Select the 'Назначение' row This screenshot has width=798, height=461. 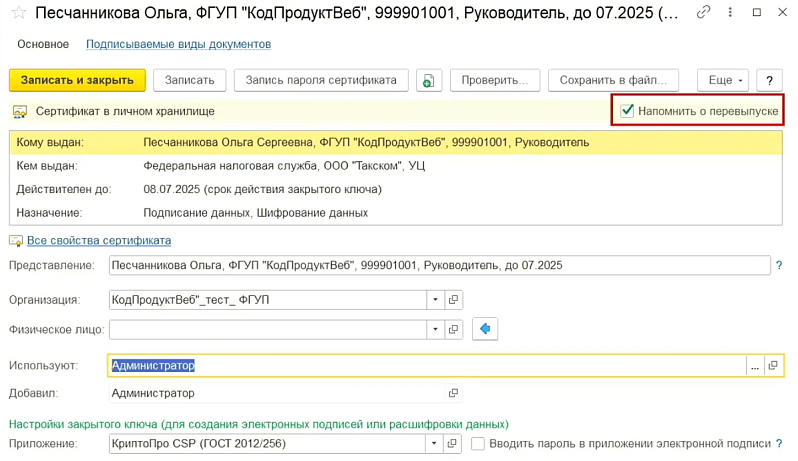pos(396,213)
